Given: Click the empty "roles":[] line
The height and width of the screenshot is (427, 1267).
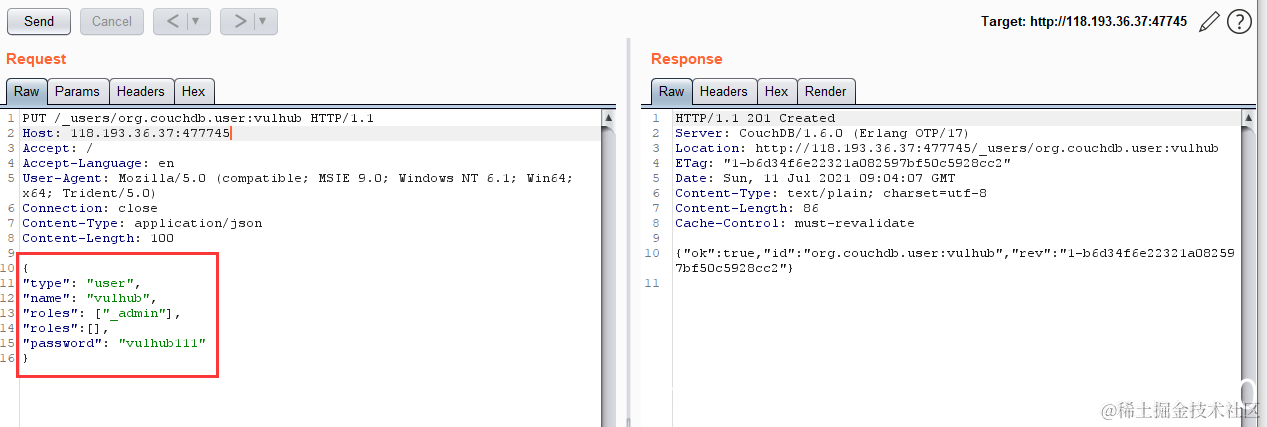Looking at the screenshot, I should (65, 328).
